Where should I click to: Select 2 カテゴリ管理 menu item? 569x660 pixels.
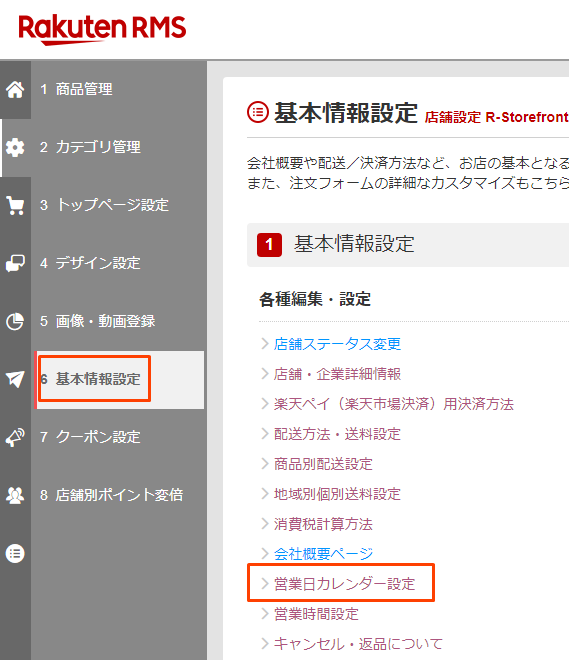[x=90, y=147]
